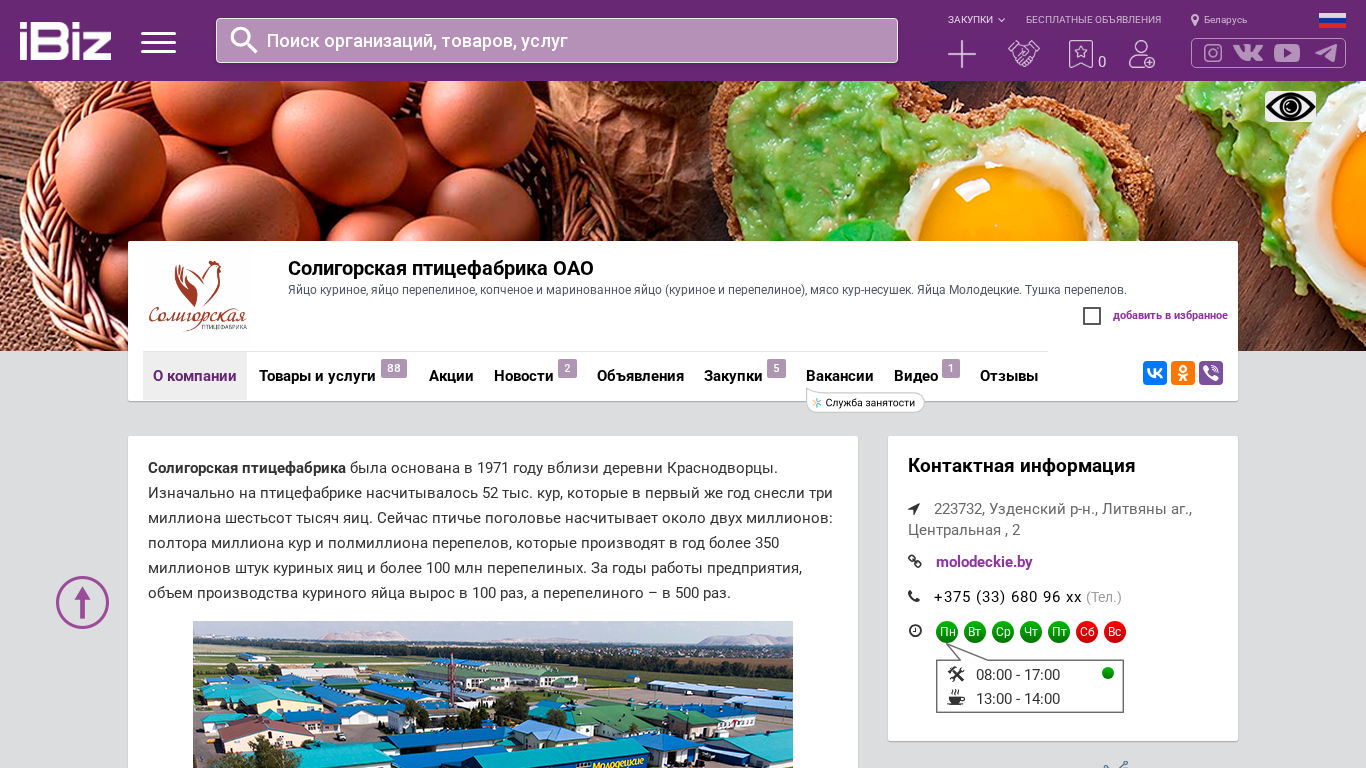
Task: Click the scroll-to-top arrow button
Action: (x=82, y=602)
